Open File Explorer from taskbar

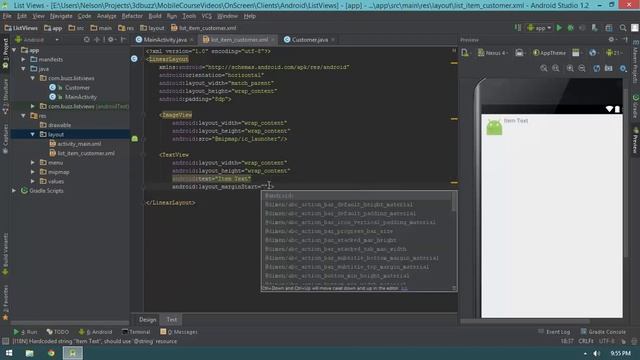(x=29, y=353)
